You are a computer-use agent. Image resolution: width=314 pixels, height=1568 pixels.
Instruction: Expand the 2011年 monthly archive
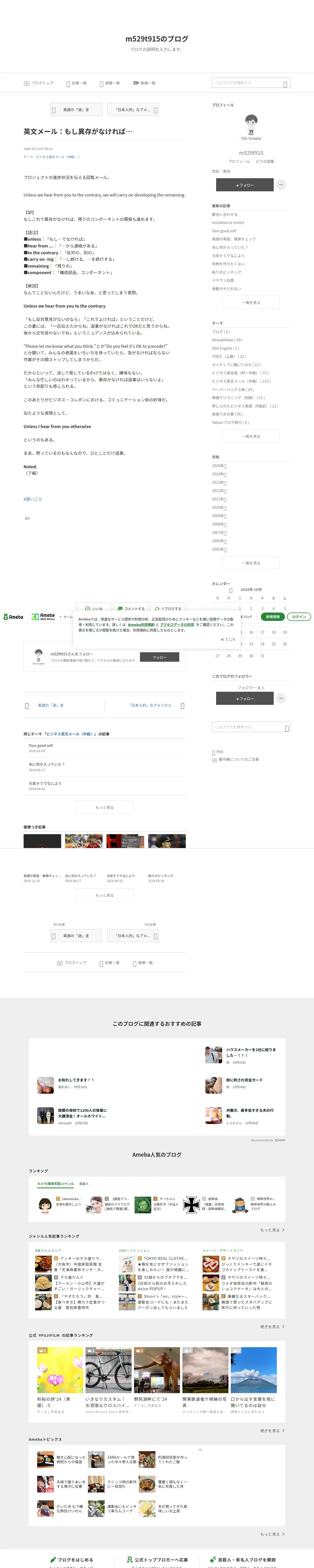tap(219, 499)
